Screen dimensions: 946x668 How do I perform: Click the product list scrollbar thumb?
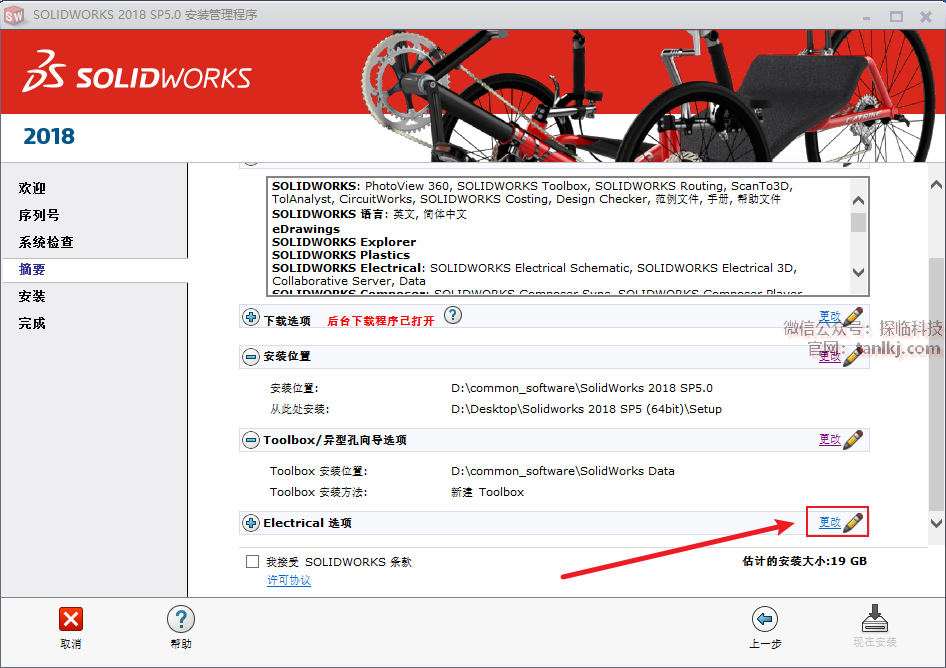(859, 222)
